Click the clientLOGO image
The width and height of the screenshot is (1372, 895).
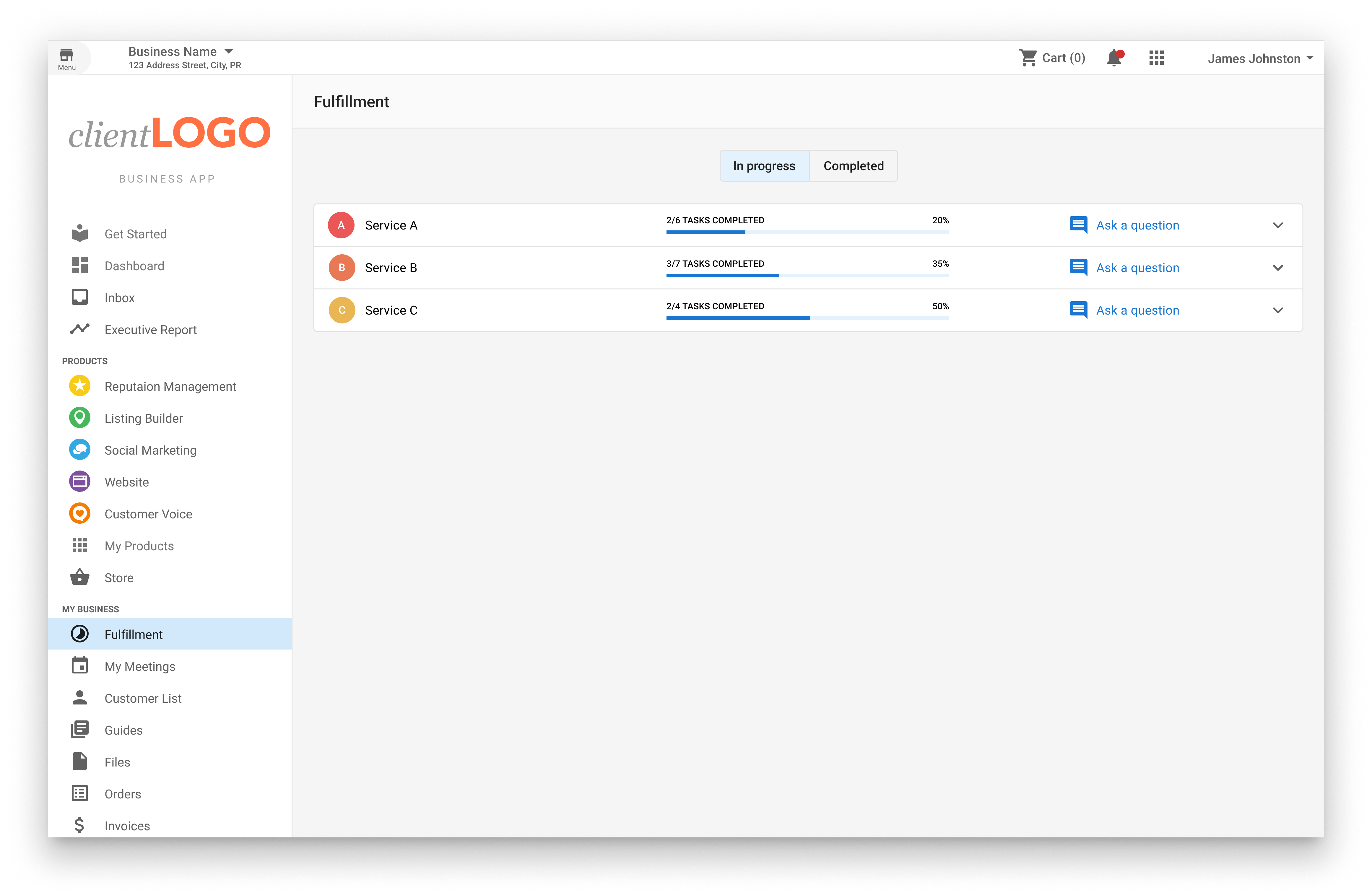(170, 133)
